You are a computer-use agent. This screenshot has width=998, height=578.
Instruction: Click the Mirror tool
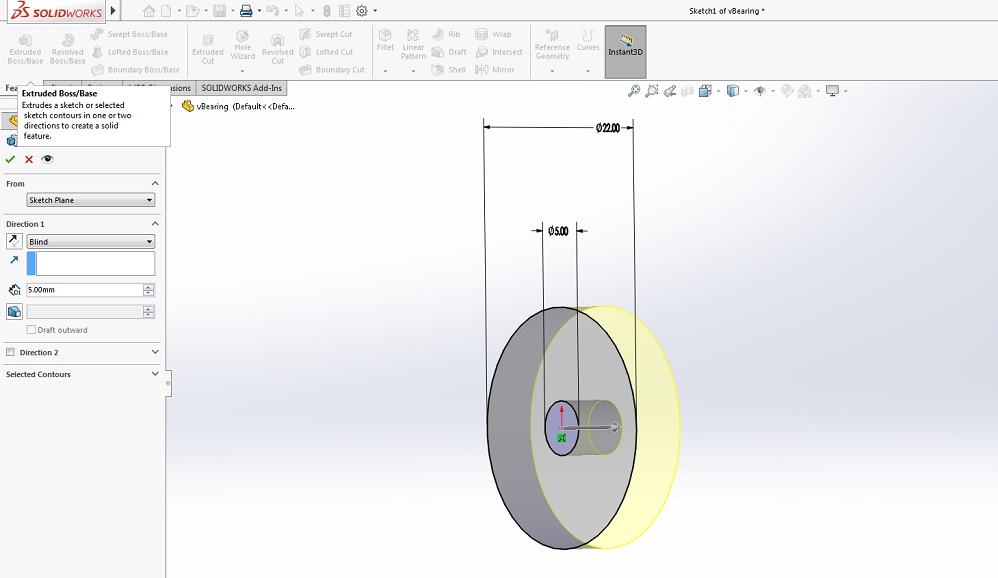pyautogui.click(x=495, y=69)
